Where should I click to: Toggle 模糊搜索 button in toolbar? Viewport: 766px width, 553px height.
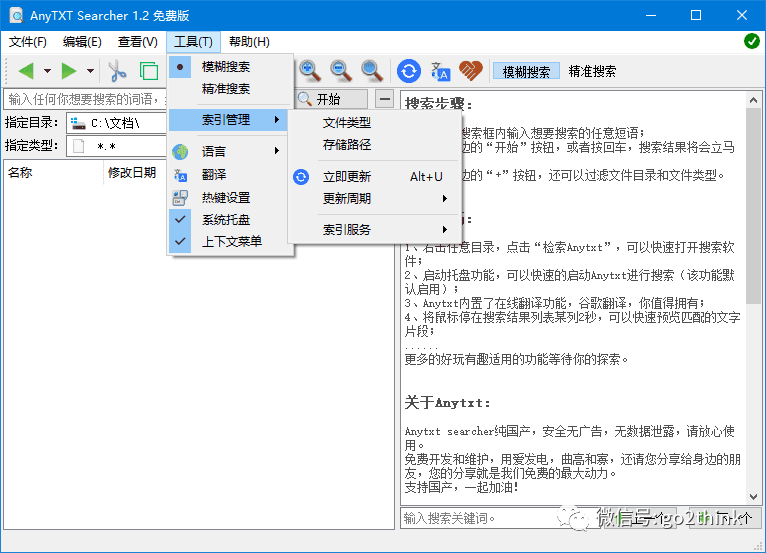pyautogui.click(x=526, y=71)
